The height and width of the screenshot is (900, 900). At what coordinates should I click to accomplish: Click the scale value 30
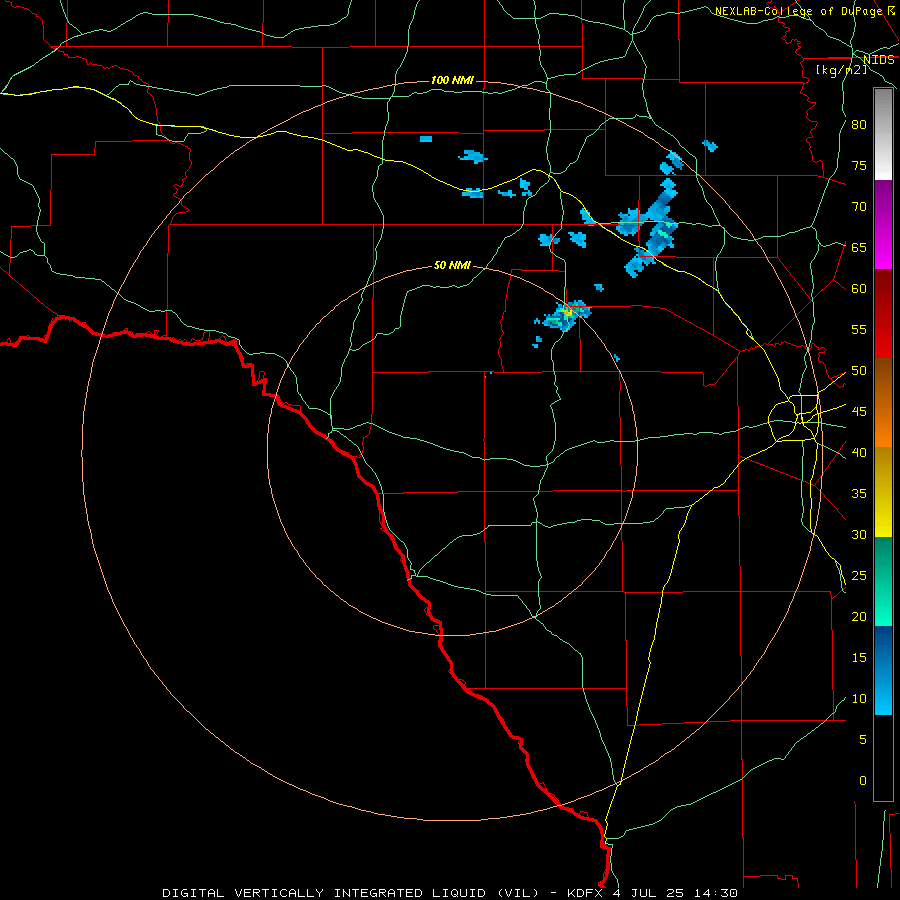coord(859,535)
